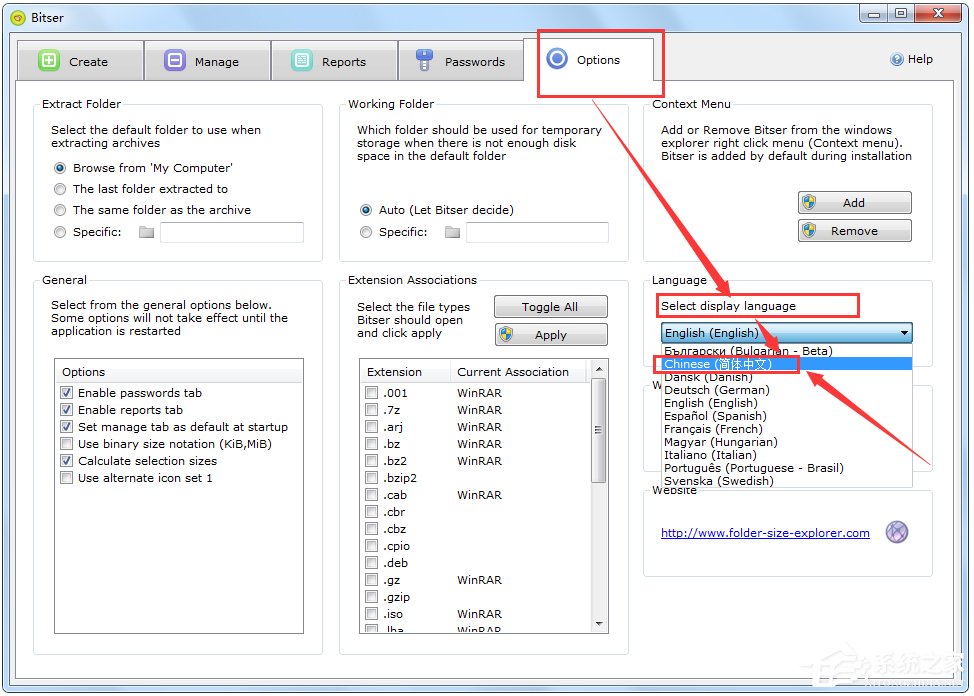Choose Chinese (简体中文) from language list
The image size is (974, 696).
786,364
